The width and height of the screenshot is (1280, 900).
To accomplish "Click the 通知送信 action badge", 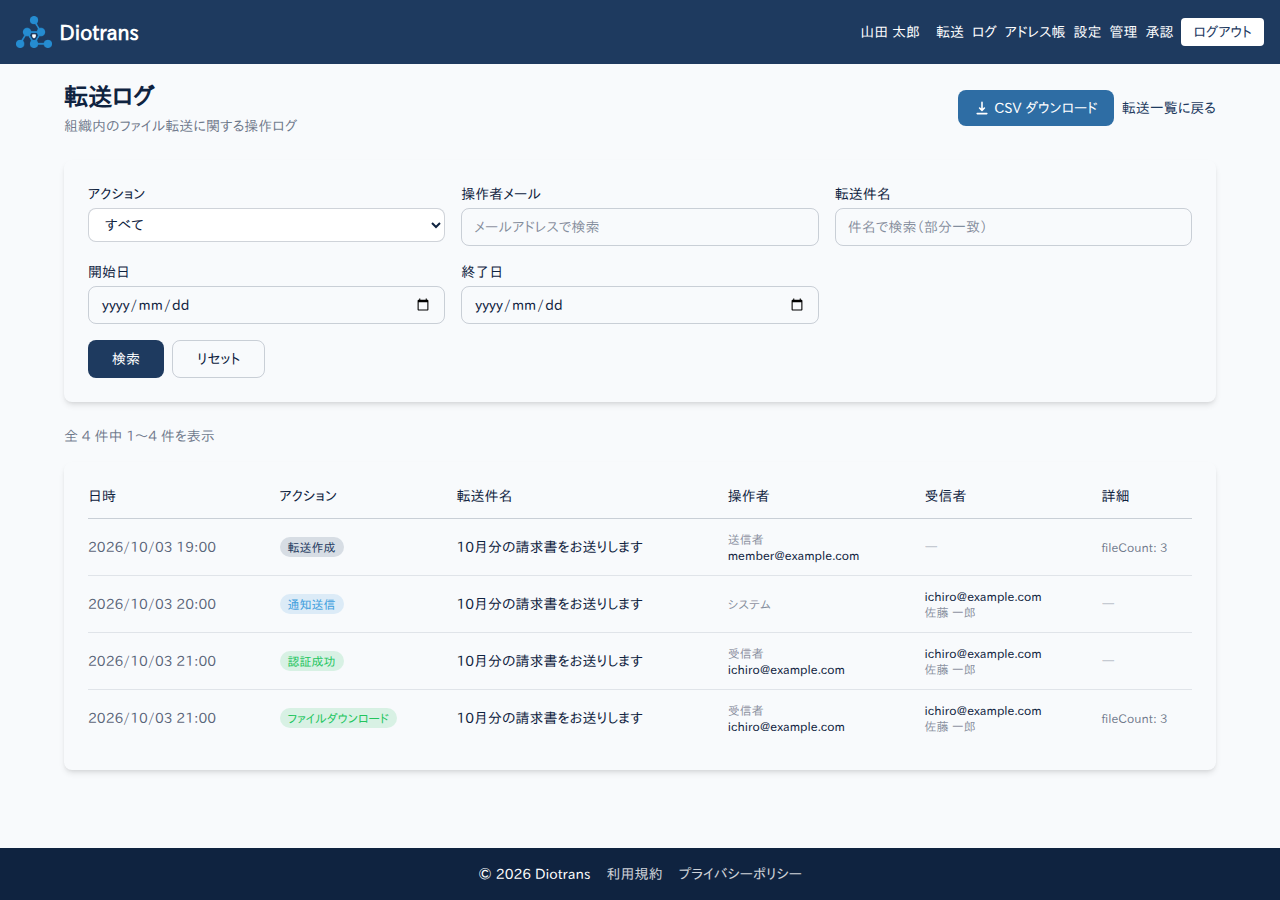I will point(311,604).
